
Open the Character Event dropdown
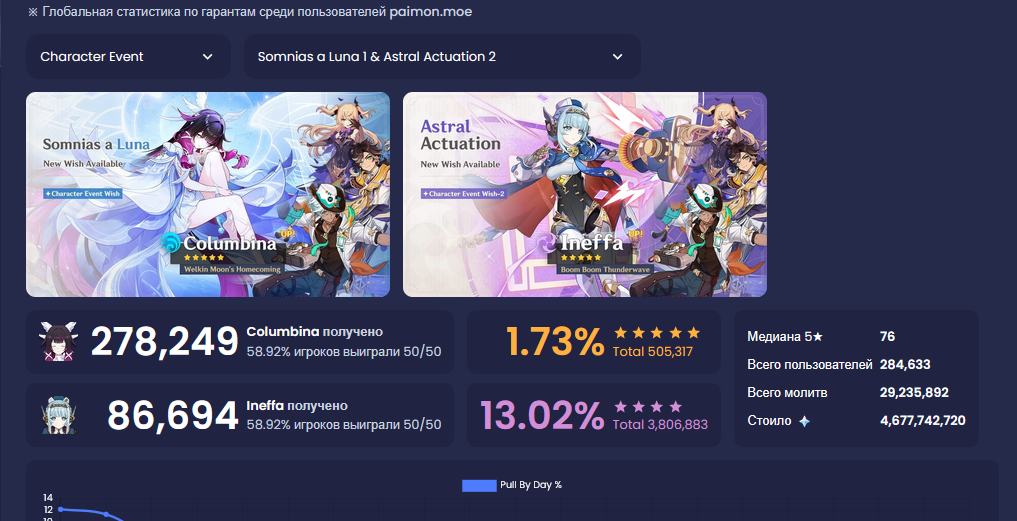(x=128, y=56)
